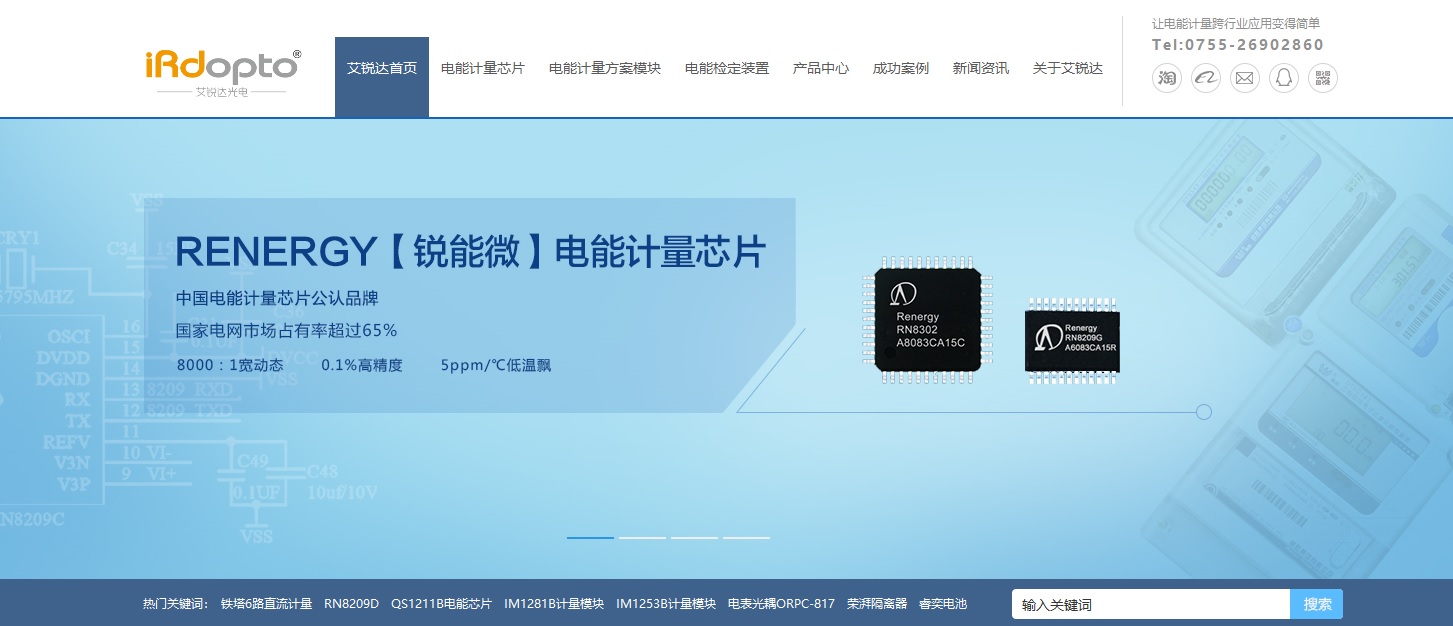The height and width of the screenshot is (626, 1453).
Task: Open the QQ penguin chat icon
Action: pos(1284,78)
